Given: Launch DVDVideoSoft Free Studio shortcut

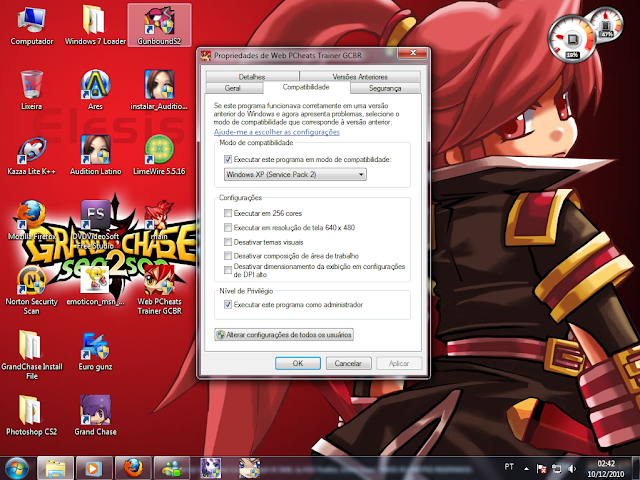Looking at the screenshot, I should (95, 224).
